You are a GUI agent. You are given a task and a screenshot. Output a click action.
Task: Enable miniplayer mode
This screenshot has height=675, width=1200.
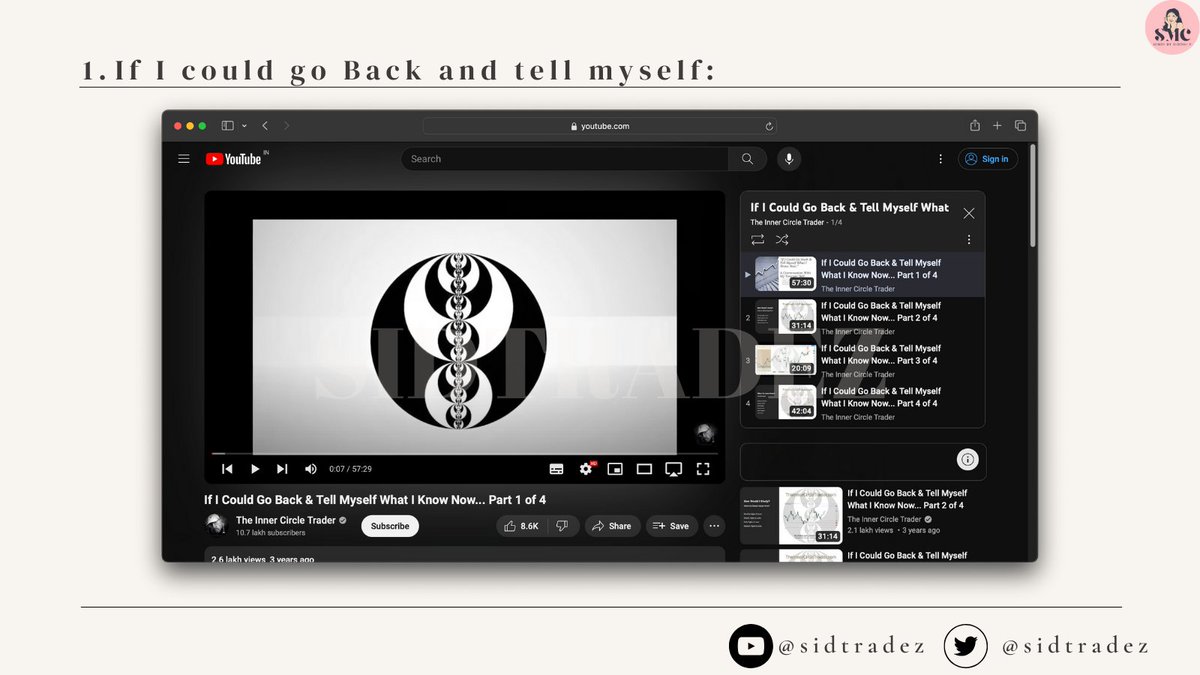click(615, 469)
